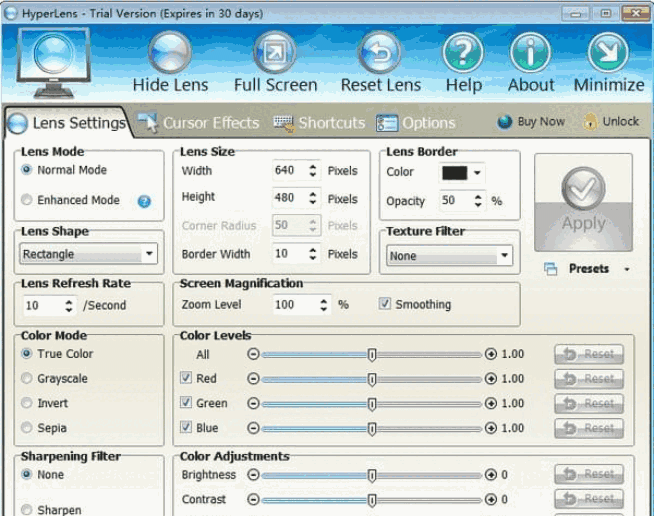Click the Unlock padlock icon

point(590,121)
